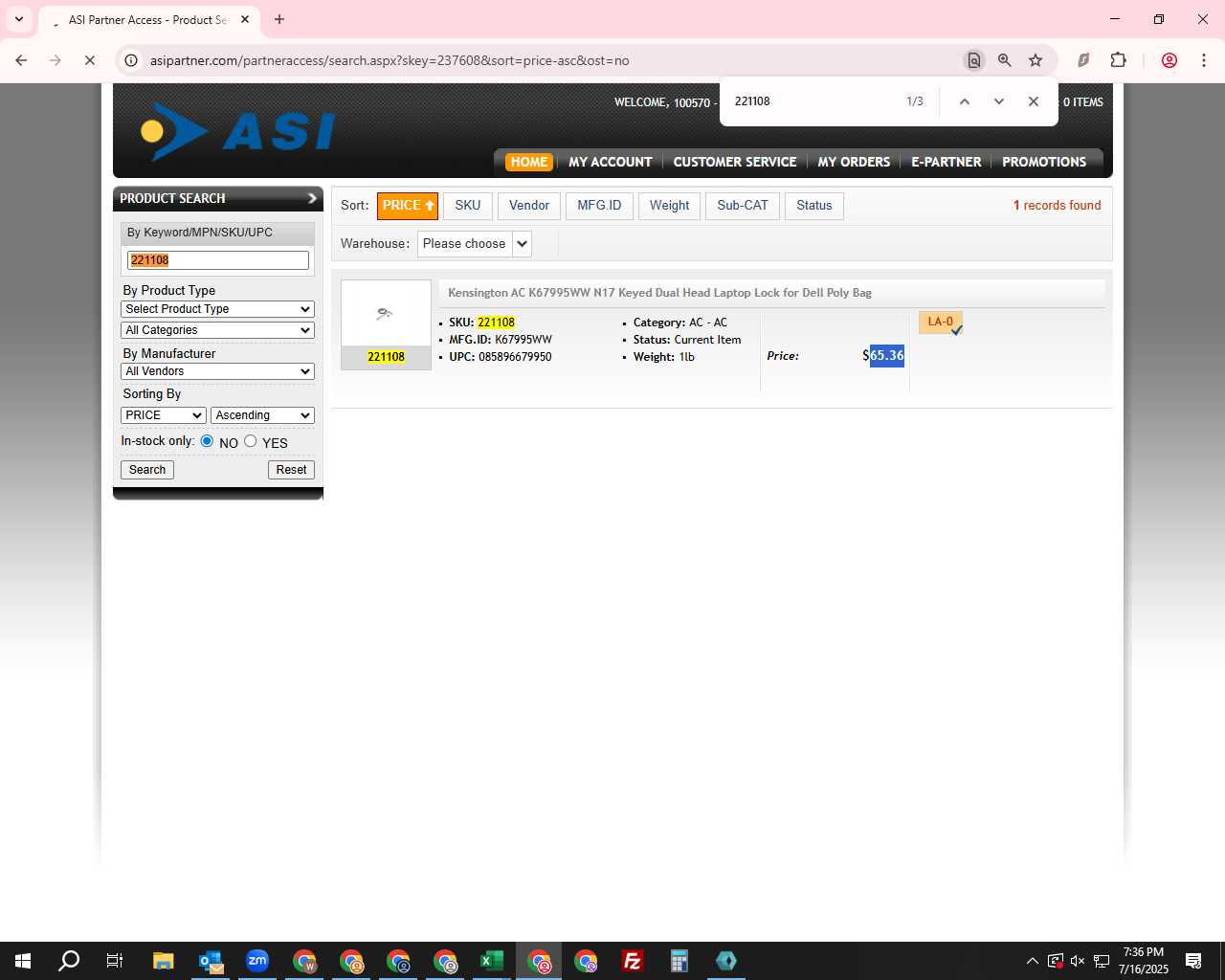Go back to previous page

pos(21,60)
